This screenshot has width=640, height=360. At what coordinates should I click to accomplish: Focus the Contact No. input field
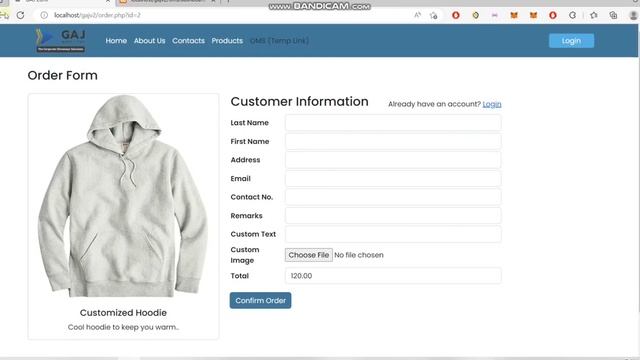[393, 197]
